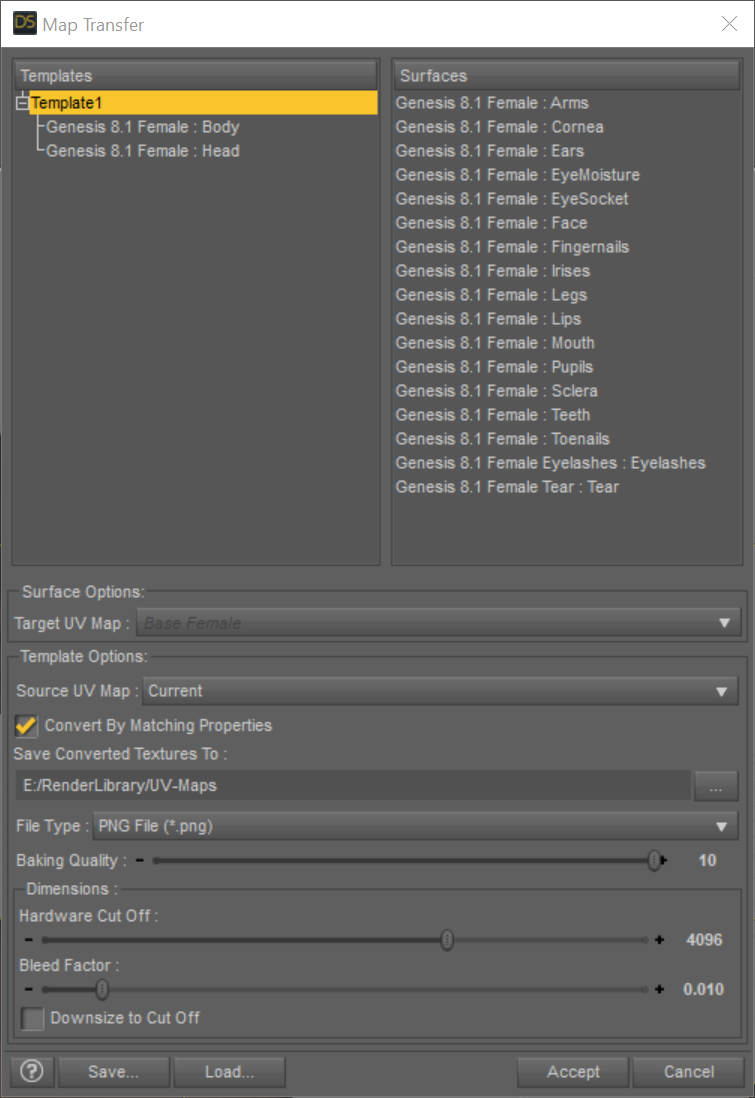The image size is (755, 1098).
Task: Select Genesis 8.1 Female : Cornea surface
Action: coord(499,127)
